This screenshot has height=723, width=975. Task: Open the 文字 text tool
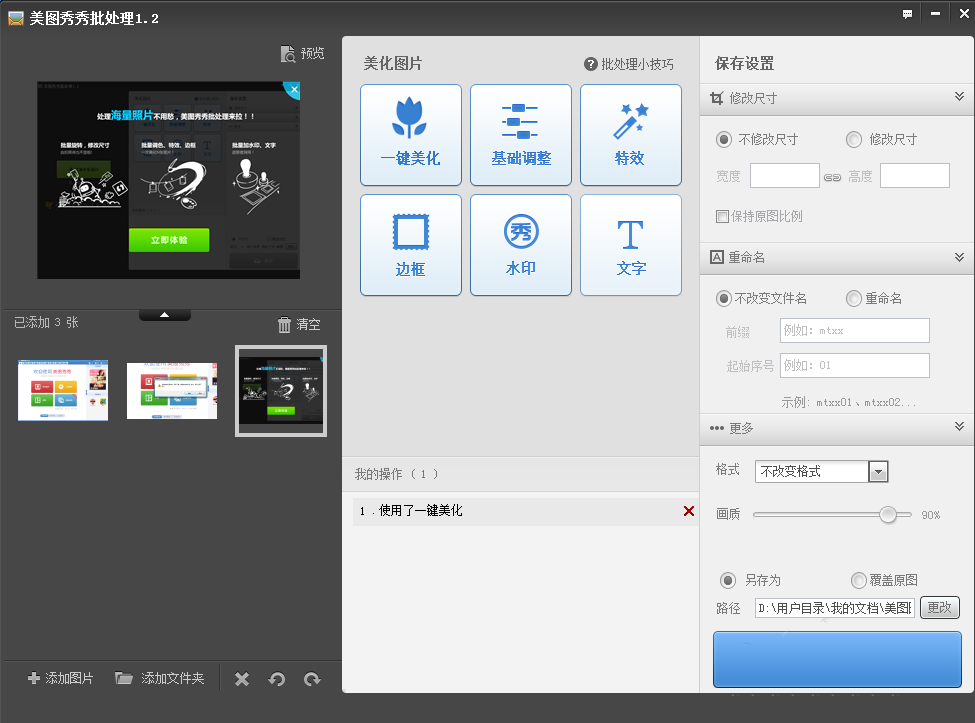(x=631, y=245)
